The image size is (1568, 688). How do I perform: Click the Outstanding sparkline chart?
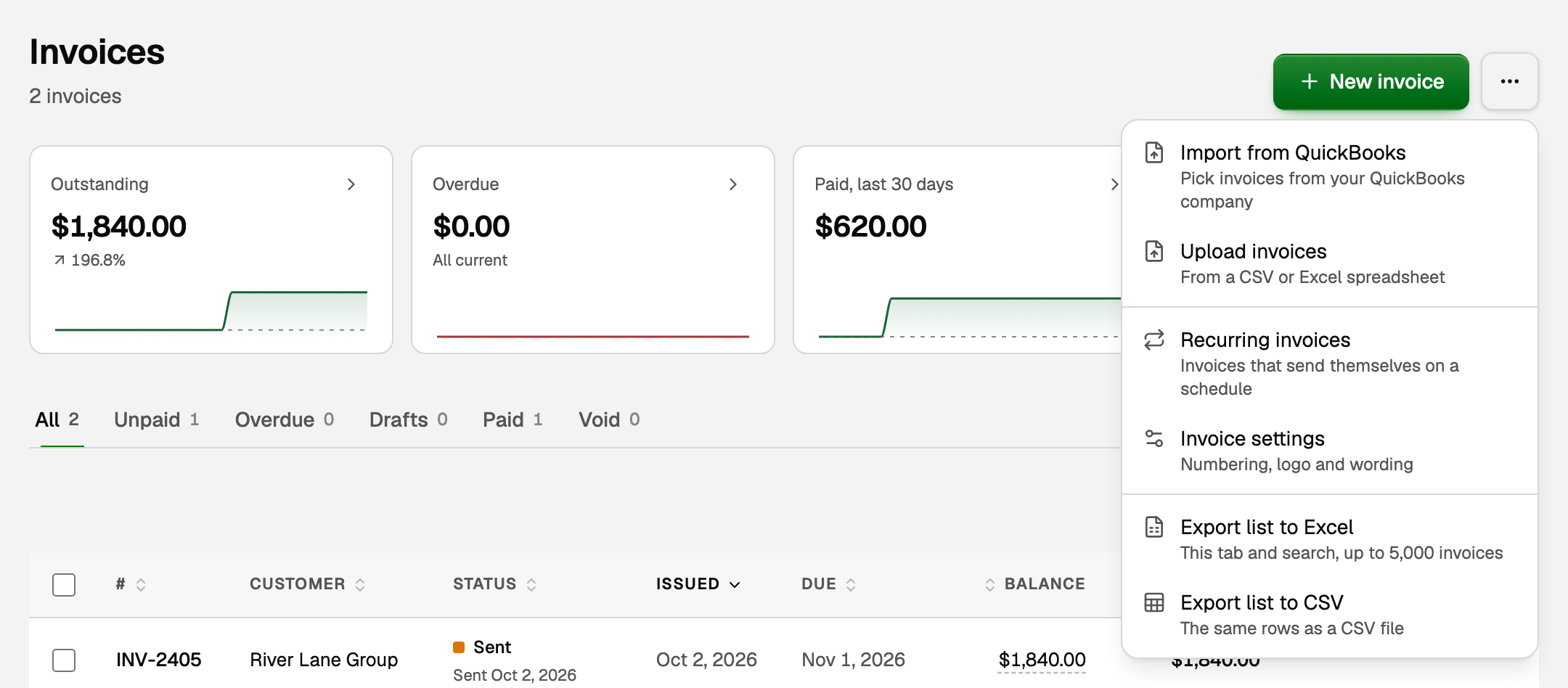[211, 311]
